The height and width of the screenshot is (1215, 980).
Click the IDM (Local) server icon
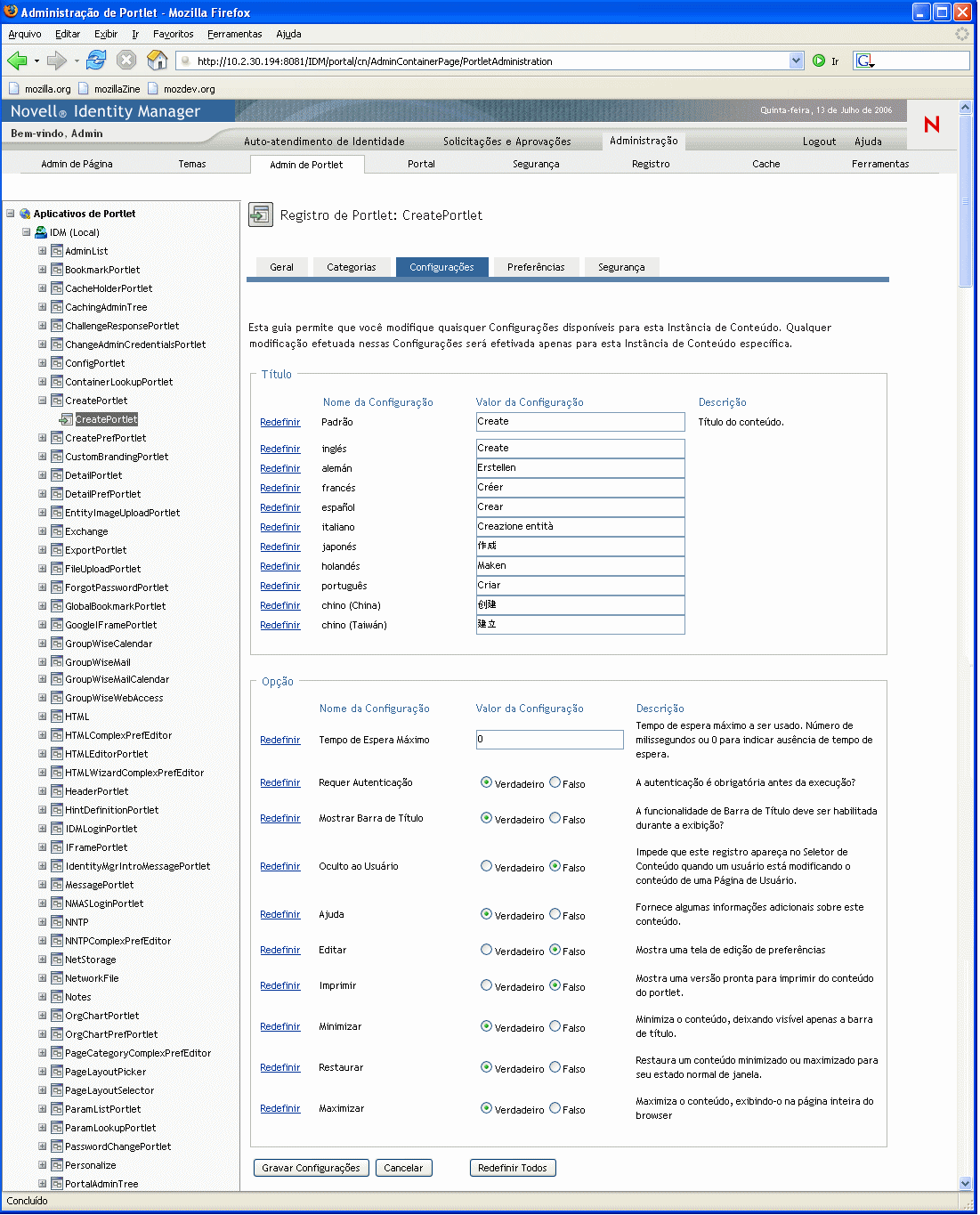[x=41, y=232]
